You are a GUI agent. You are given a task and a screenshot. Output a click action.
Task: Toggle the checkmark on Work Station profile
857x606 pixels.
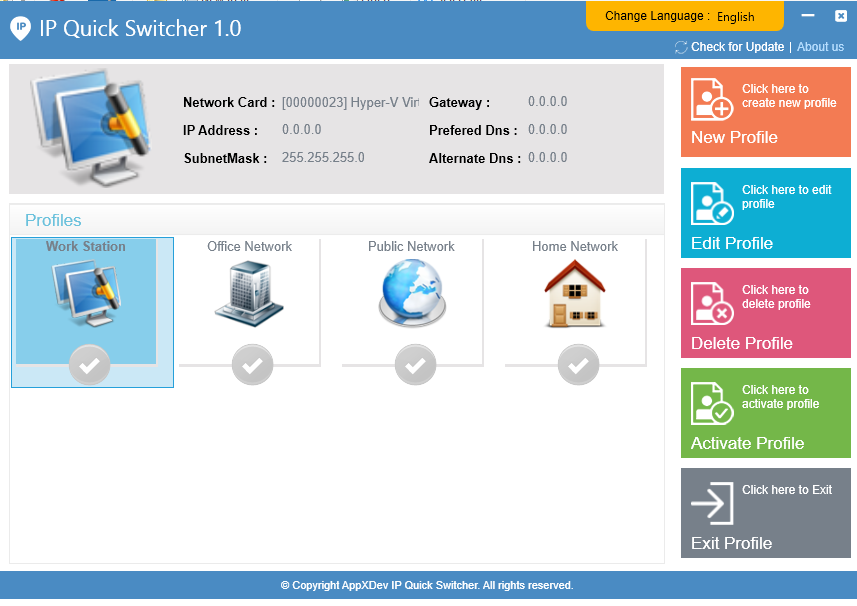(x=90, y=365)
